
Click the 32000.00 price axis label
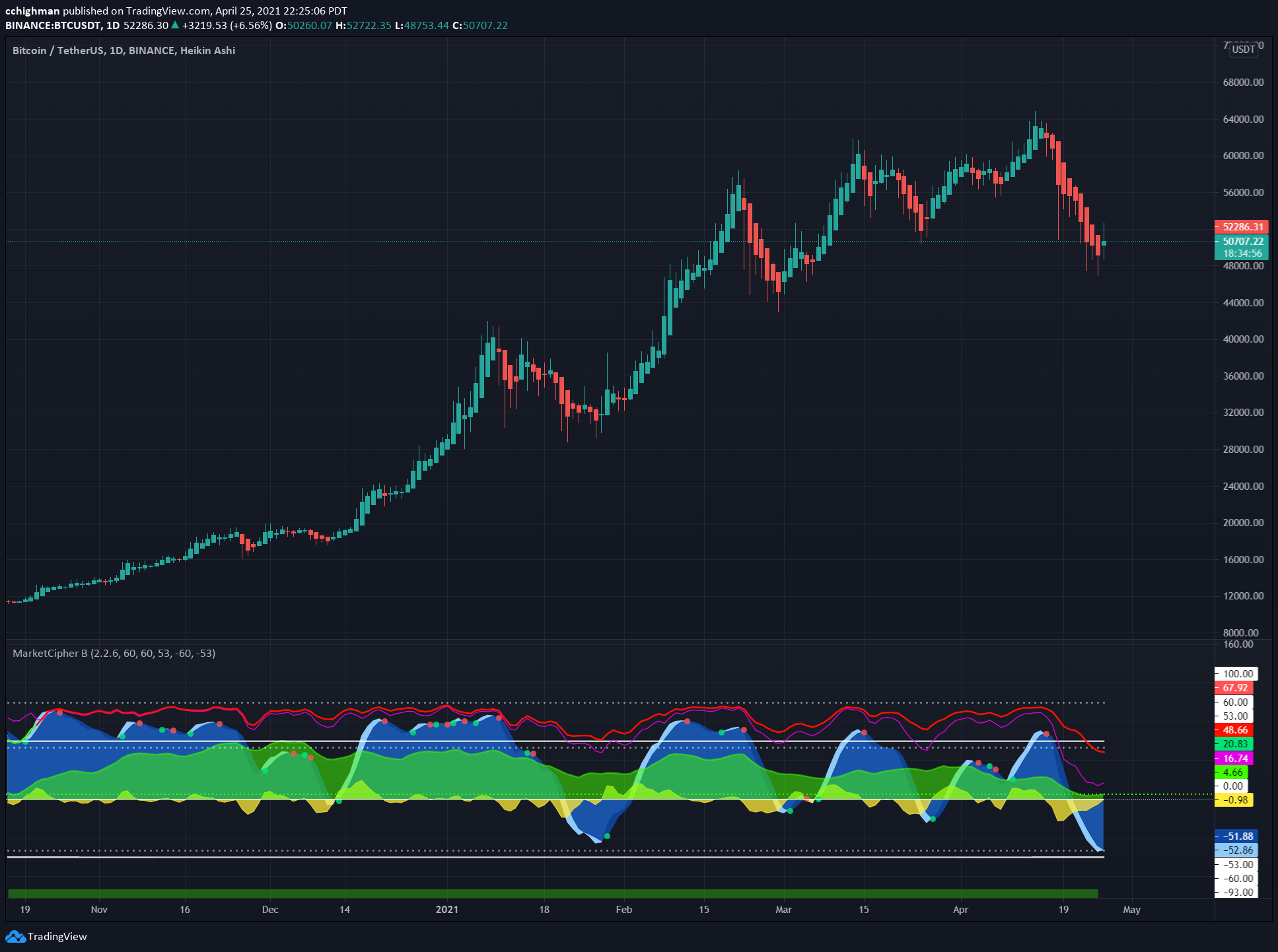pos(1243,413)
